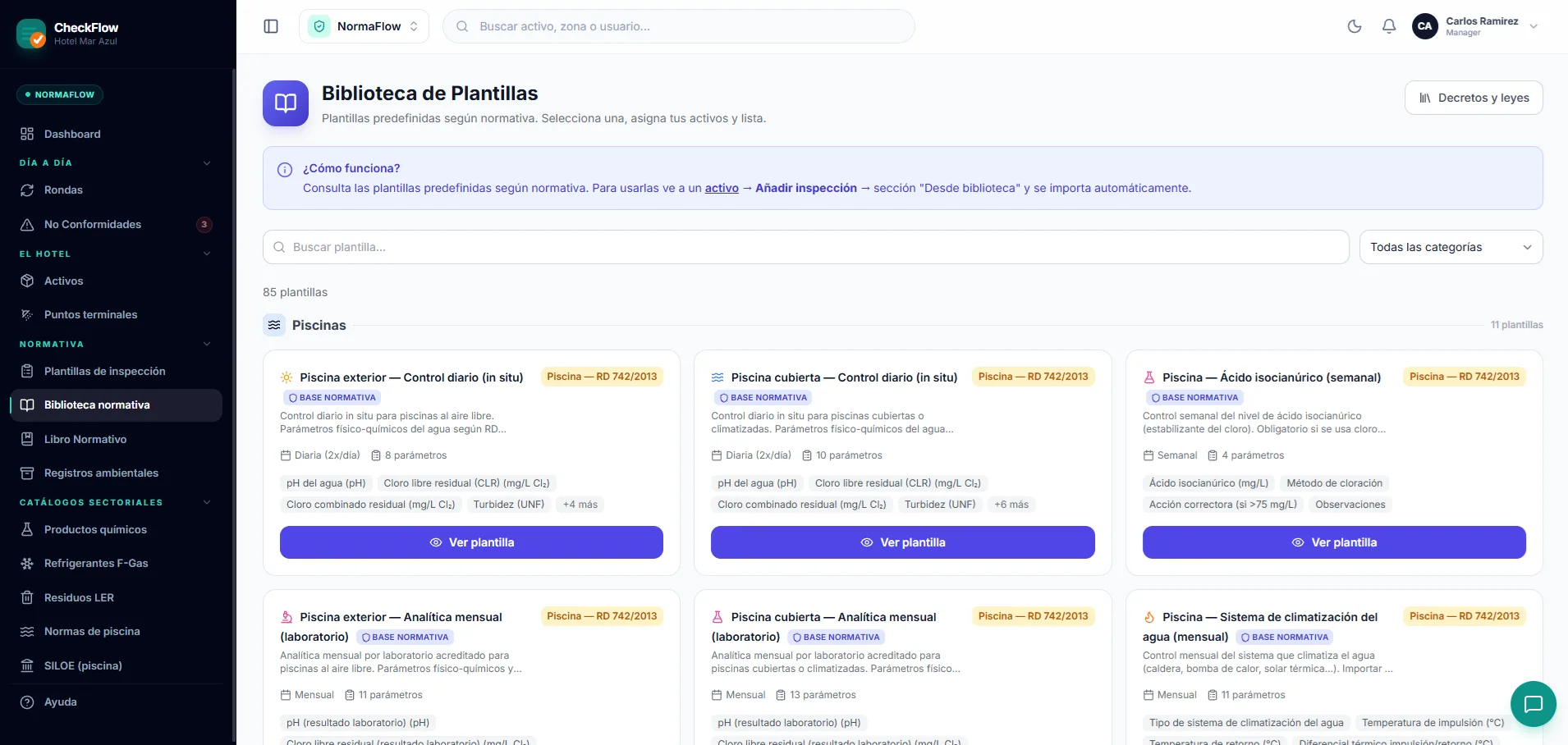Open Decretos y leyes button
The height and width of the screenshot is (745, 1568).
click(1474, 98)
